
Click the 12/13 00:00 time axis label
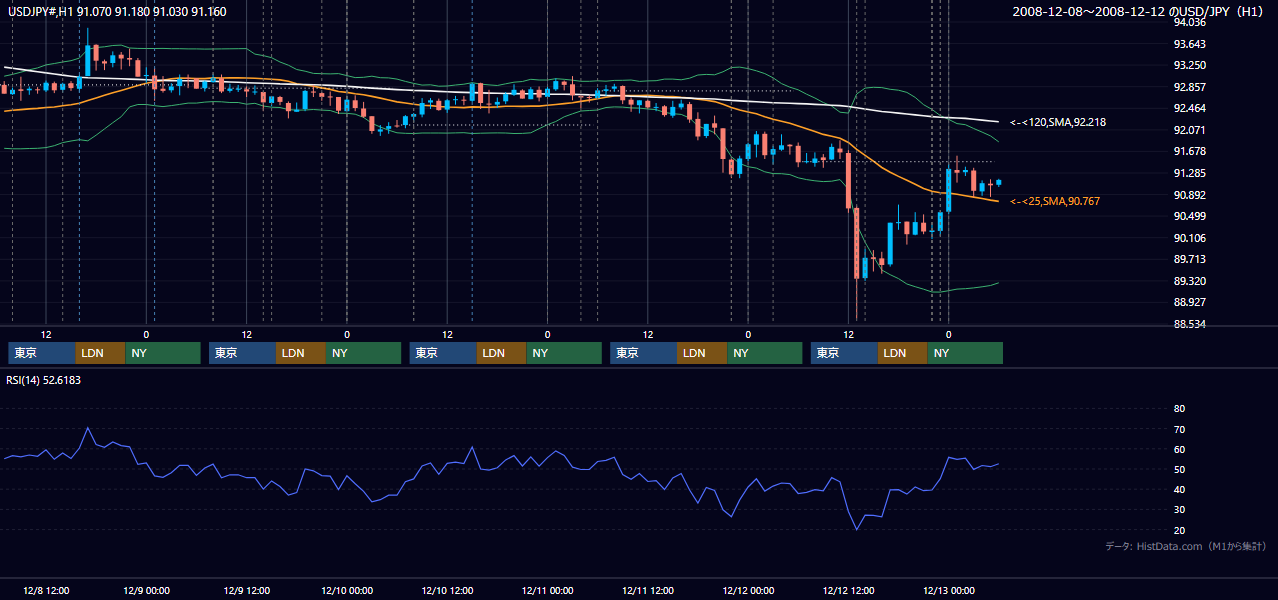948,590
